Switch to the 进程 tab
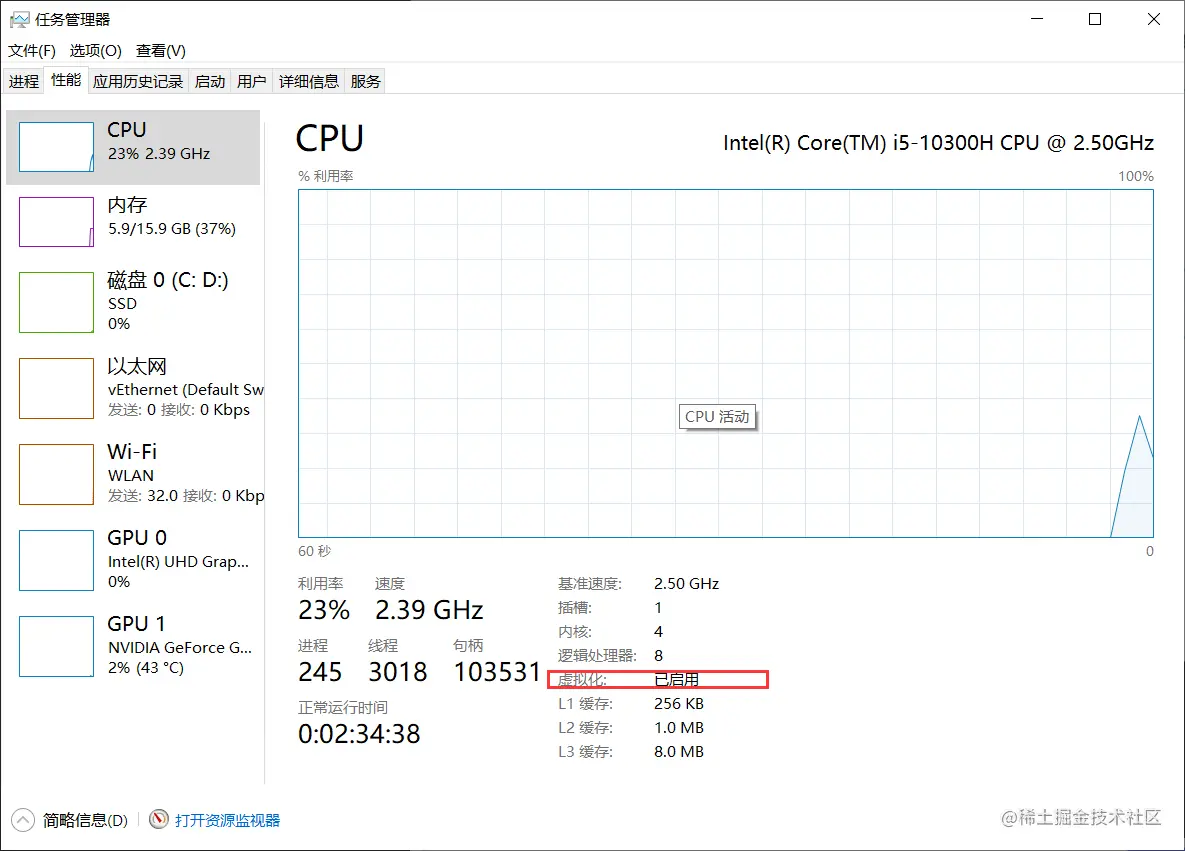This screenshot has width=1185, height=851. pyautogui.click(x=24, y=82)
